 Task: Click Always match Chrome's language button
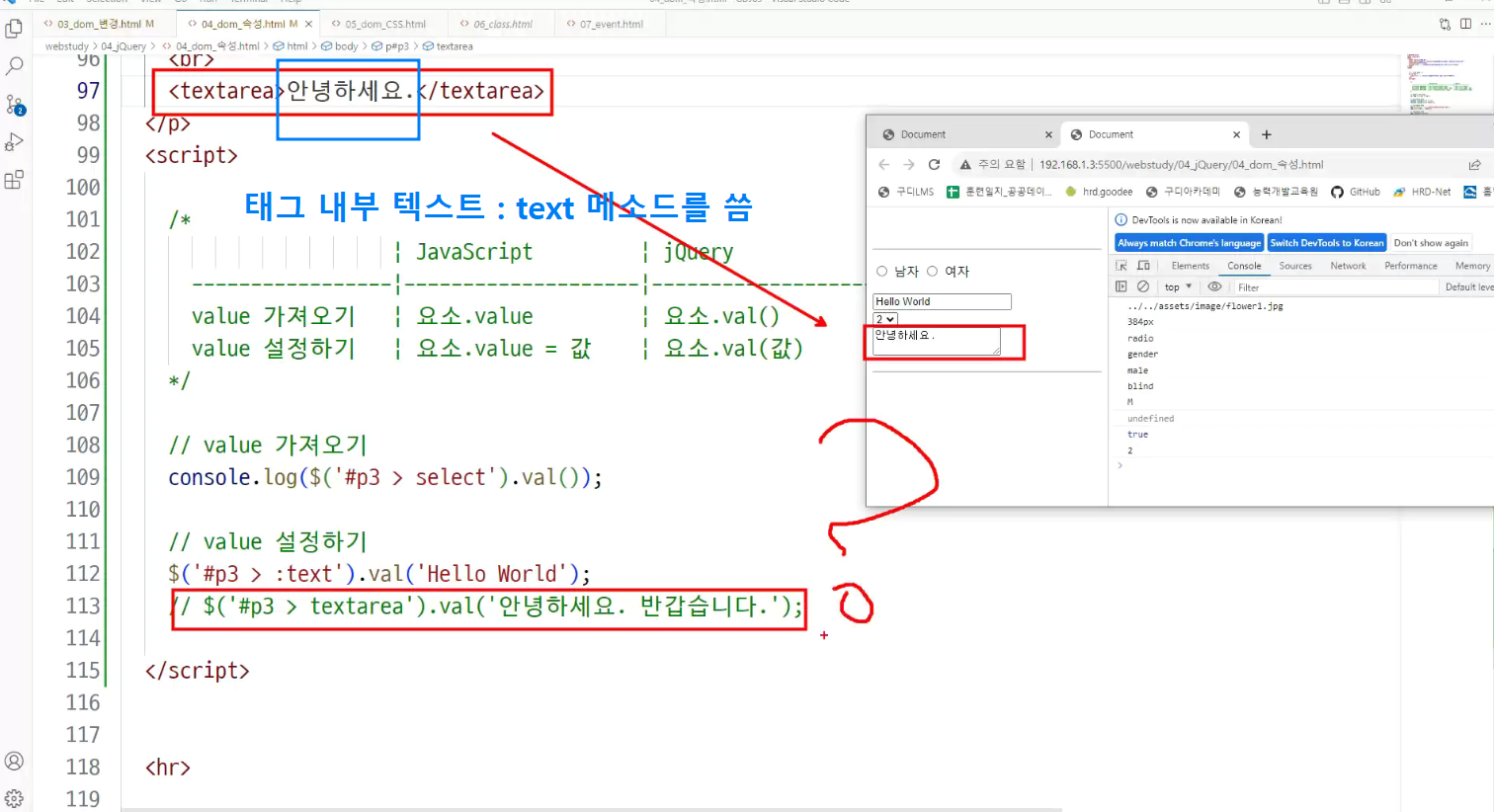pyautogui.click(x=1189, y=243)
